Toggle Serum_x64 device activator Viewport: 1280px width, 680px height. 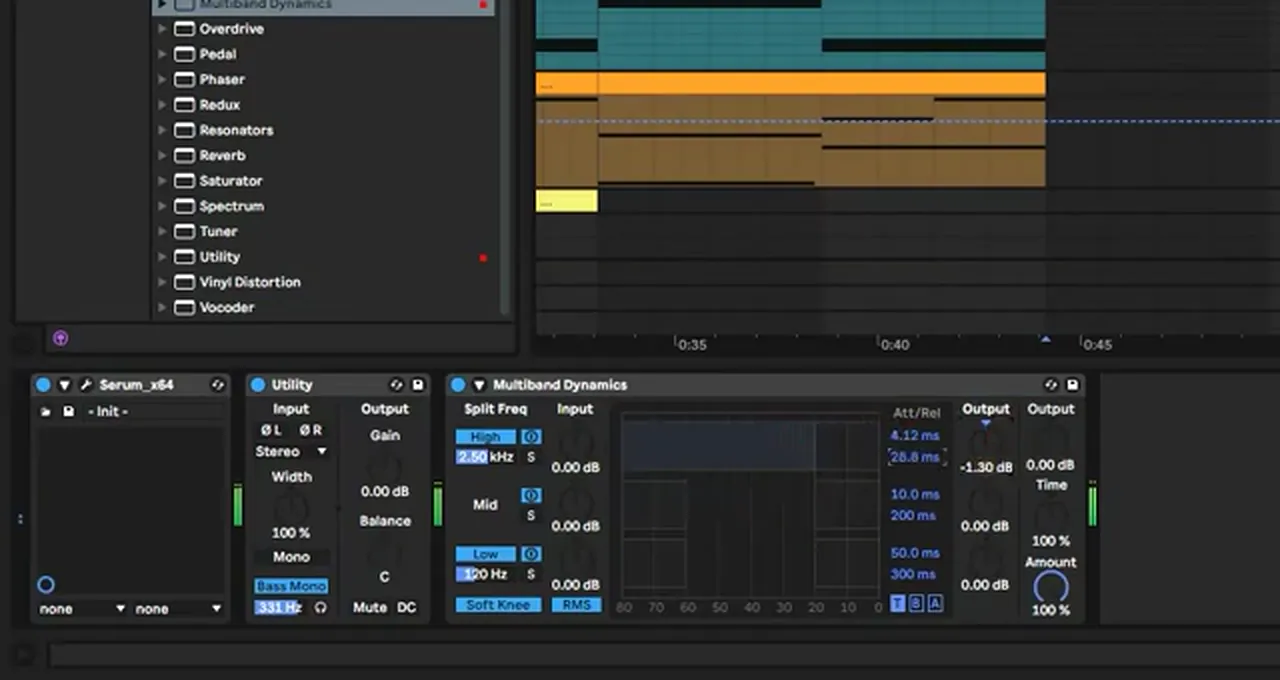point(43,385)
